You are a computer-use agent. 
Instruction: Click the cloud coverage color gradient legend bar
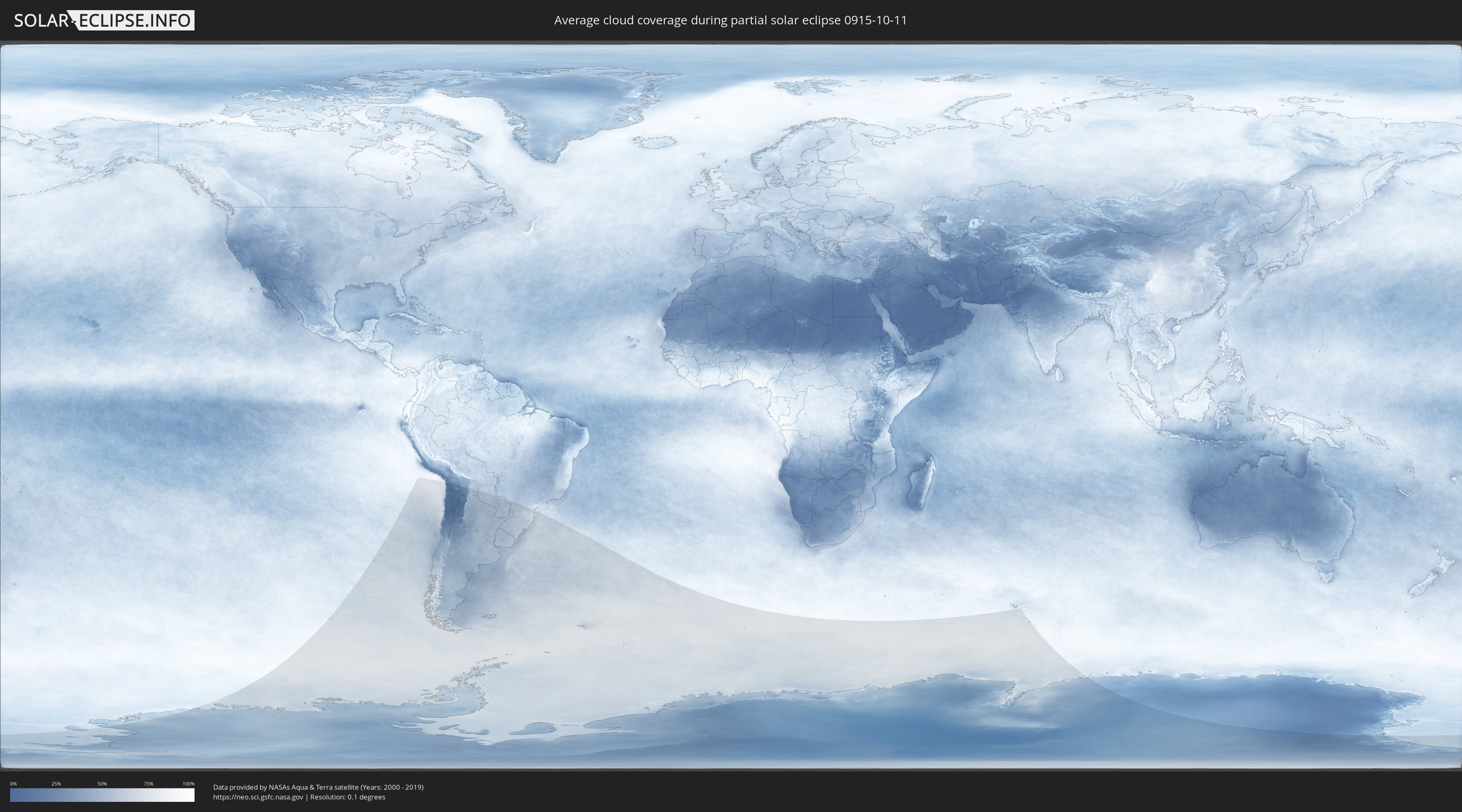coord(102,795)
